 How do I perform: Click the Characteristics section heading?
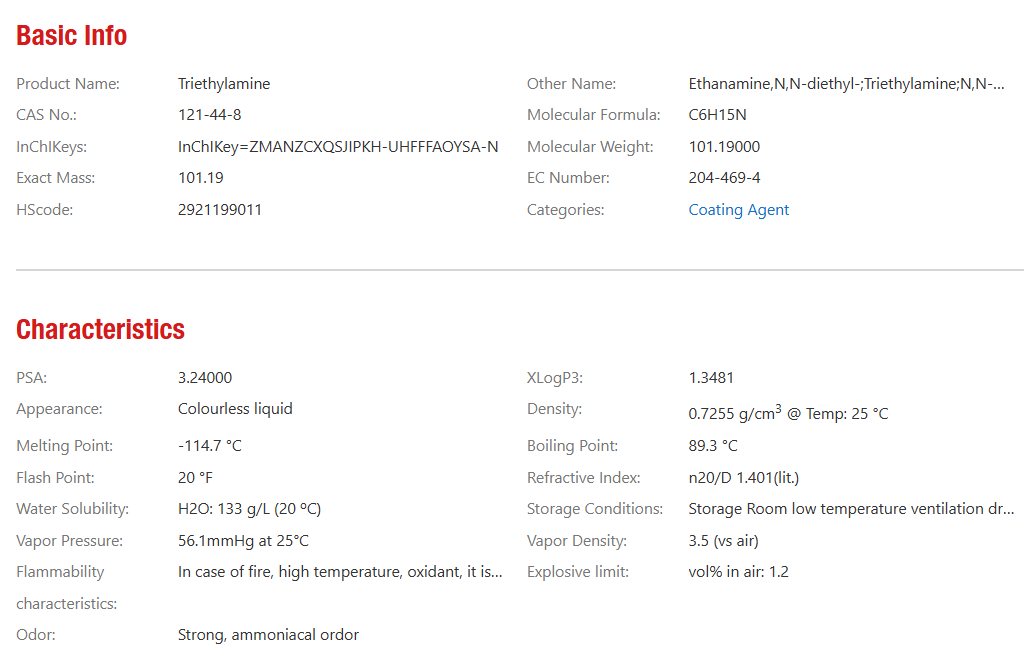[x=100, y=330]
